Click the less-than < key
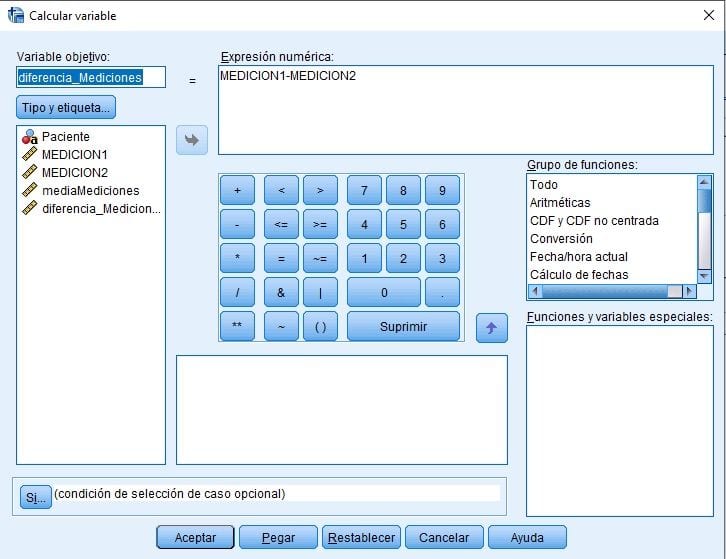 [x=281, y=190]
